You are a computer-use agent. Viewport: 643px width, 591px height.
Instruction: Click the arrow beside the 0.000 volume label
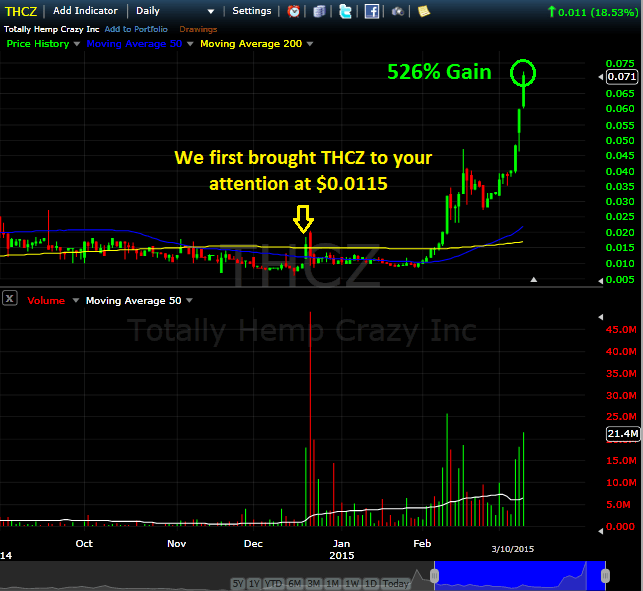pyautogui.click(x=601, y=531)
